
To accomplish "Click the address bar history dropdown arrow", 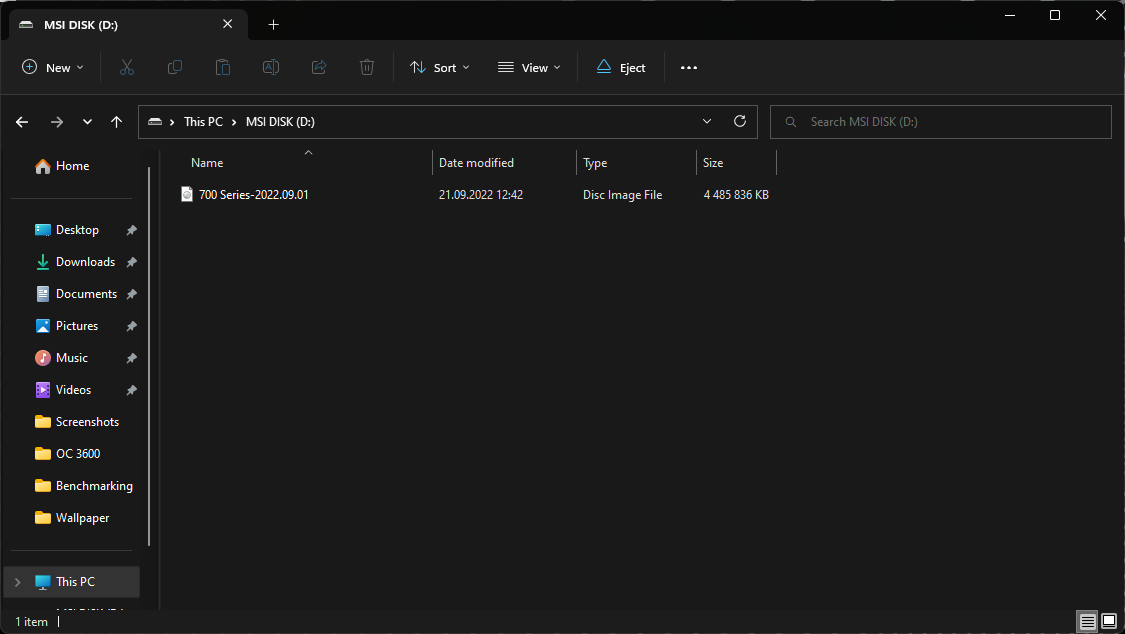I will click(x=707, y=121).
